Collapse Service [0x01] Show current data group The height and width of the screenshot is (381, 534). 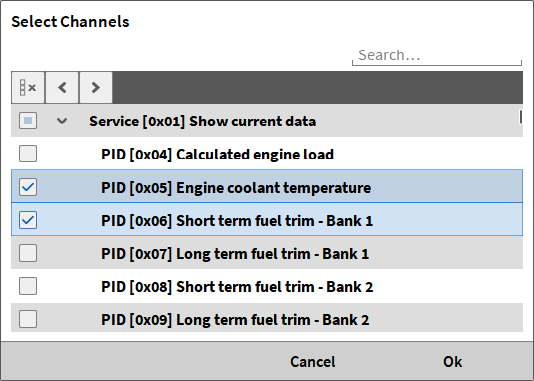click(x=62, y=121)
